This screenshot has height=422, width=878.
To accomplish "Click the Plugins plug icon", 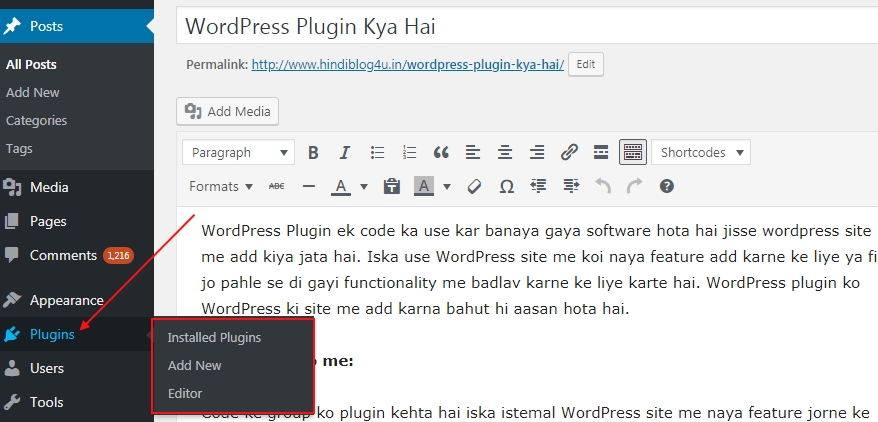I will [x=12, y=334].
